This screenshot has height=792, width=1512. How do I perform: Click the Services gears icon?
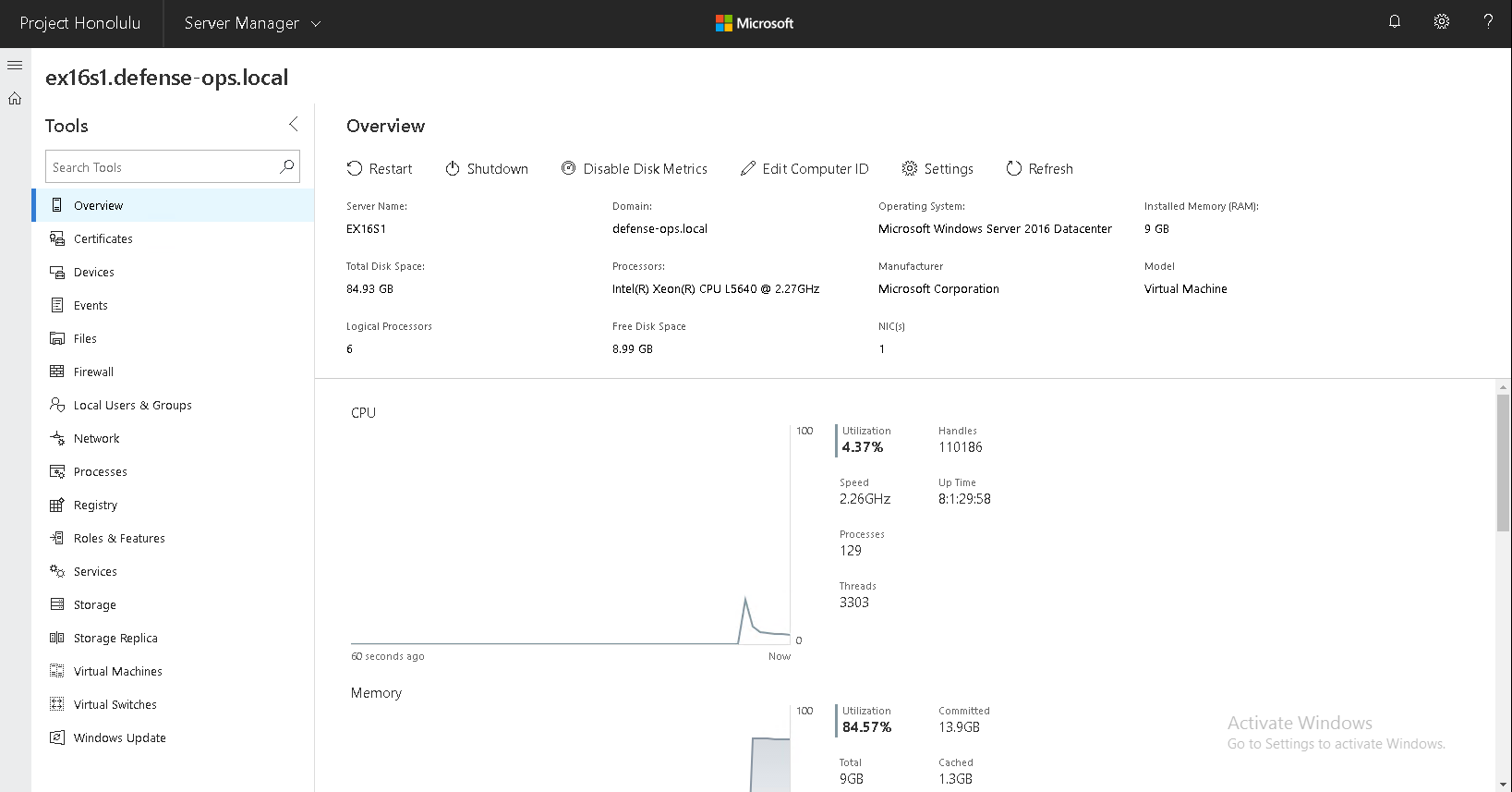coord(57,571)
